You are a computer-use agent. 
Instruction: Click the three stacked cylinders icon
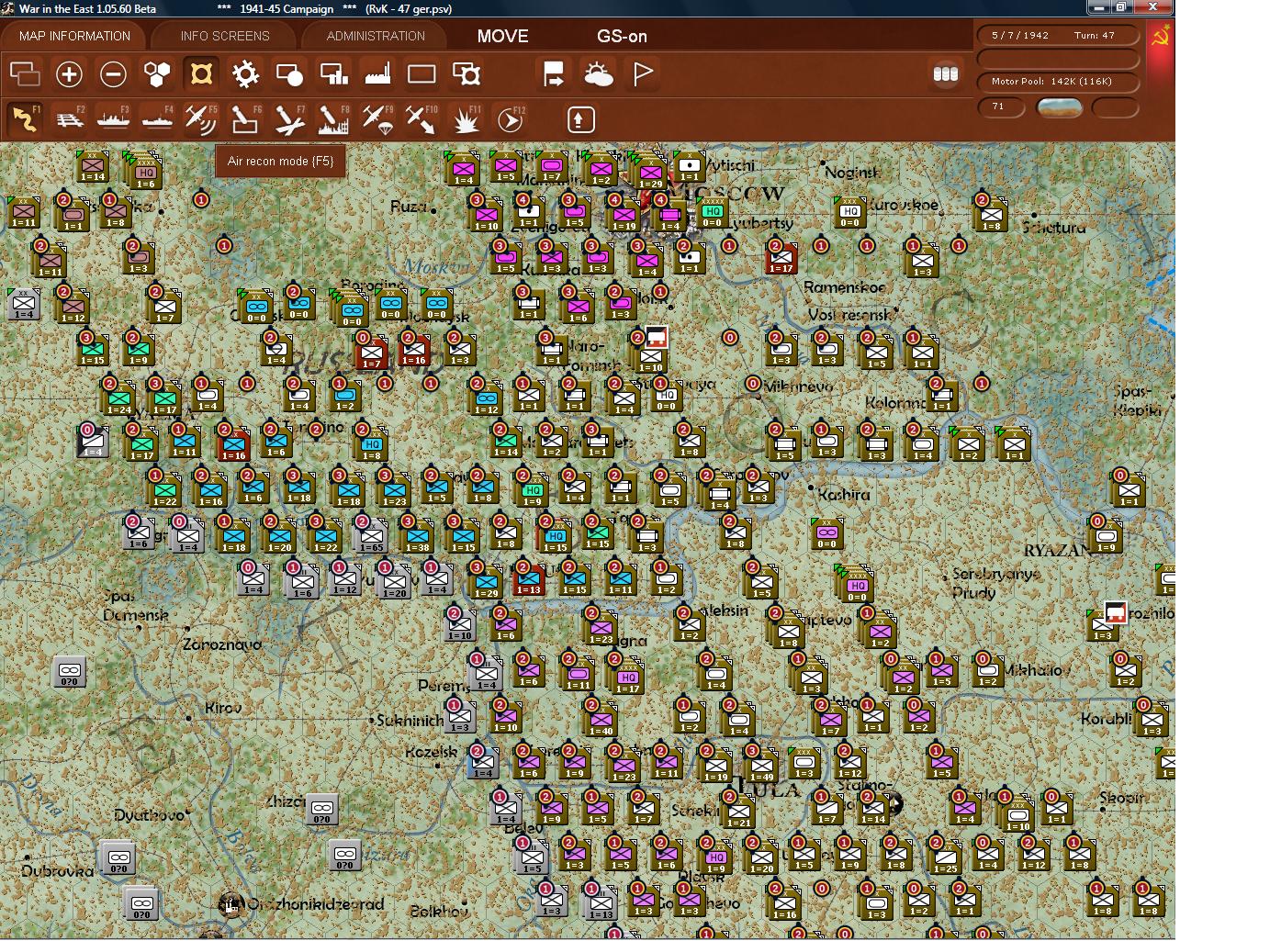pyautogui.click(x=946, y=73)
